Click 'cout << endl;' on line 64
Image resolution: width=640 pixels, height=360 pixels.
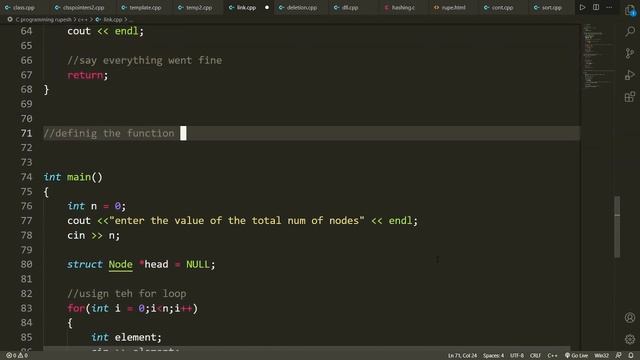(105, 31)
